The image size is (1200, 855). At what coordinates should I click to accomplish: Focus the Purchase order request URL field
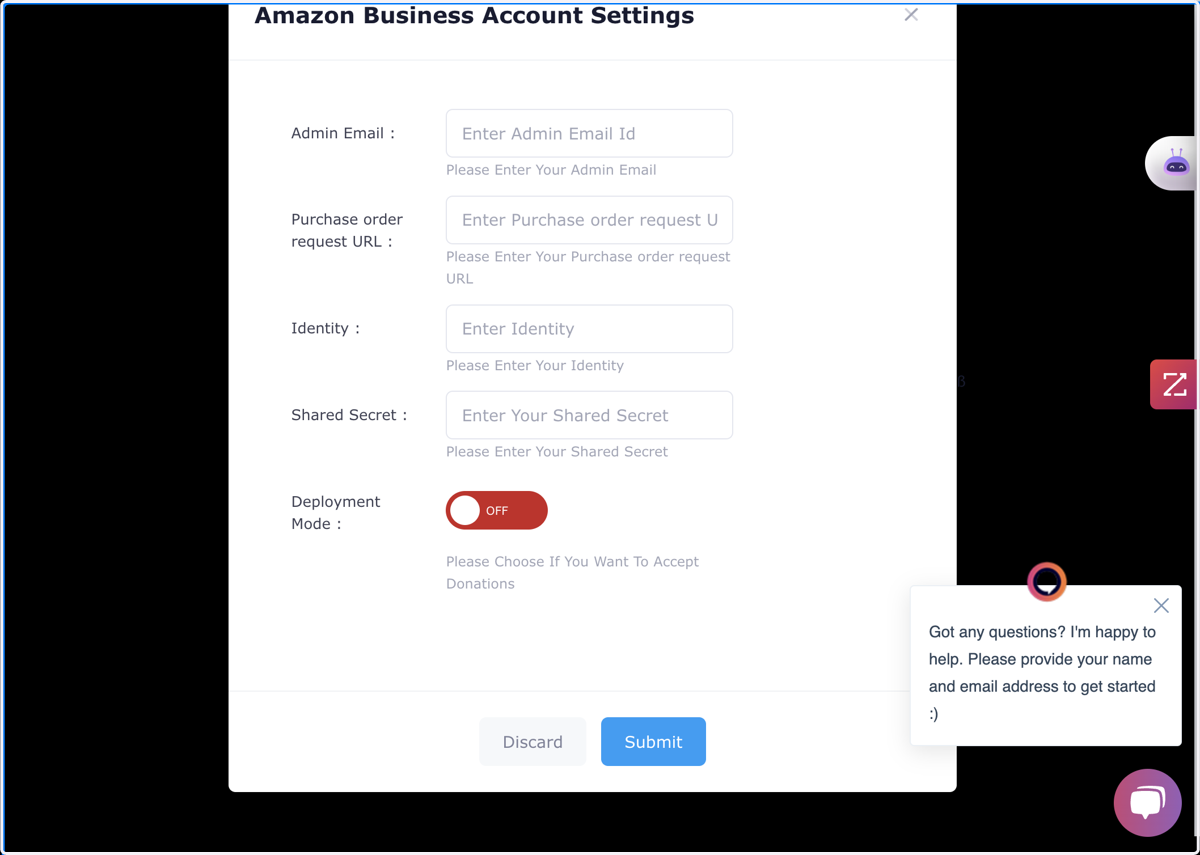(589, 220)
